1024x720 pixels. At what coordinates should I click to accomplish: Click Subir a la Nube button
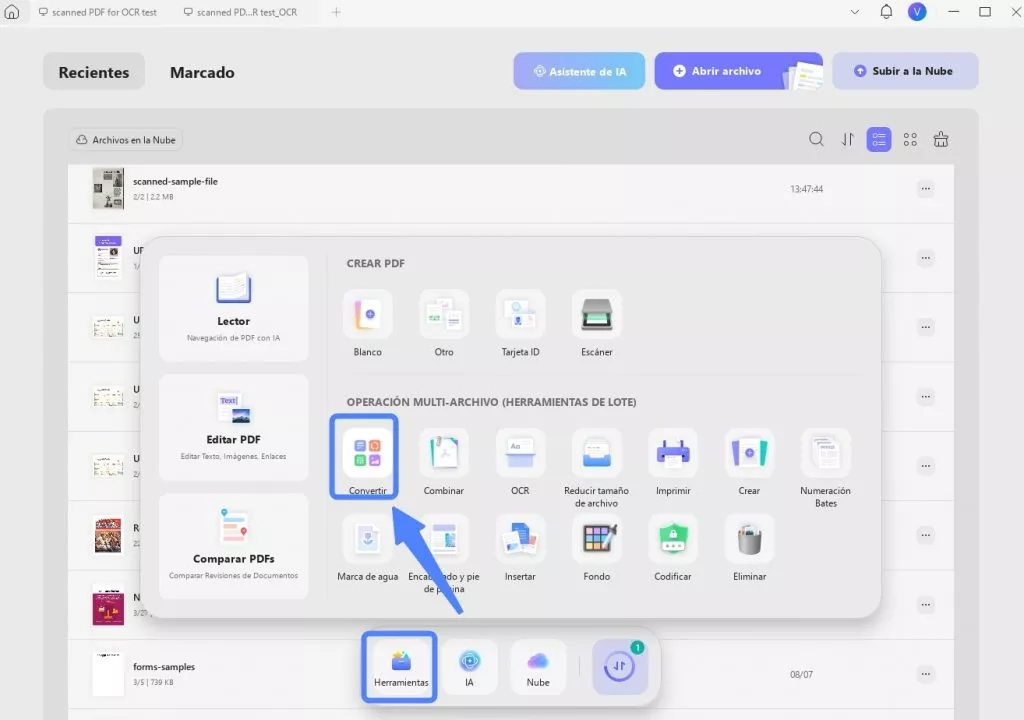click(905, 71)
